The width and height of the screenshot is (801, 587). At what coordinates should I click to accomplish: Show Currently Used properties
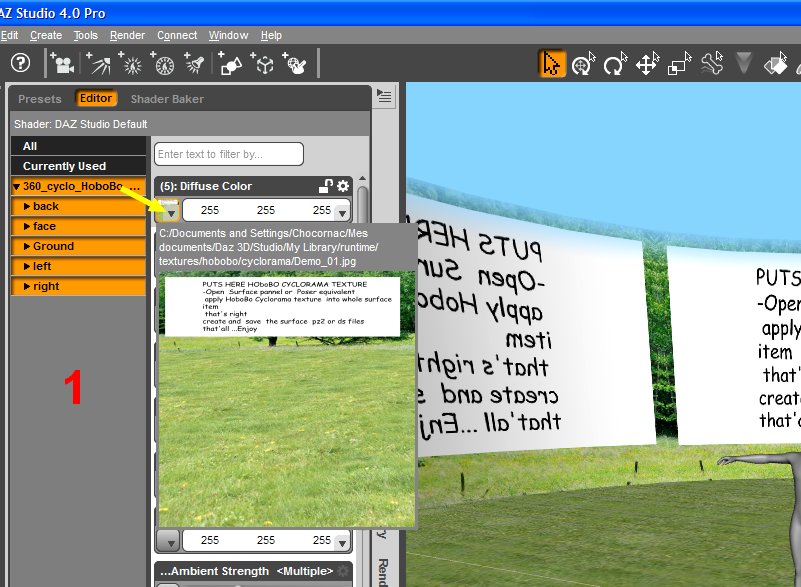pyautogui.click(x=78, y=166)
